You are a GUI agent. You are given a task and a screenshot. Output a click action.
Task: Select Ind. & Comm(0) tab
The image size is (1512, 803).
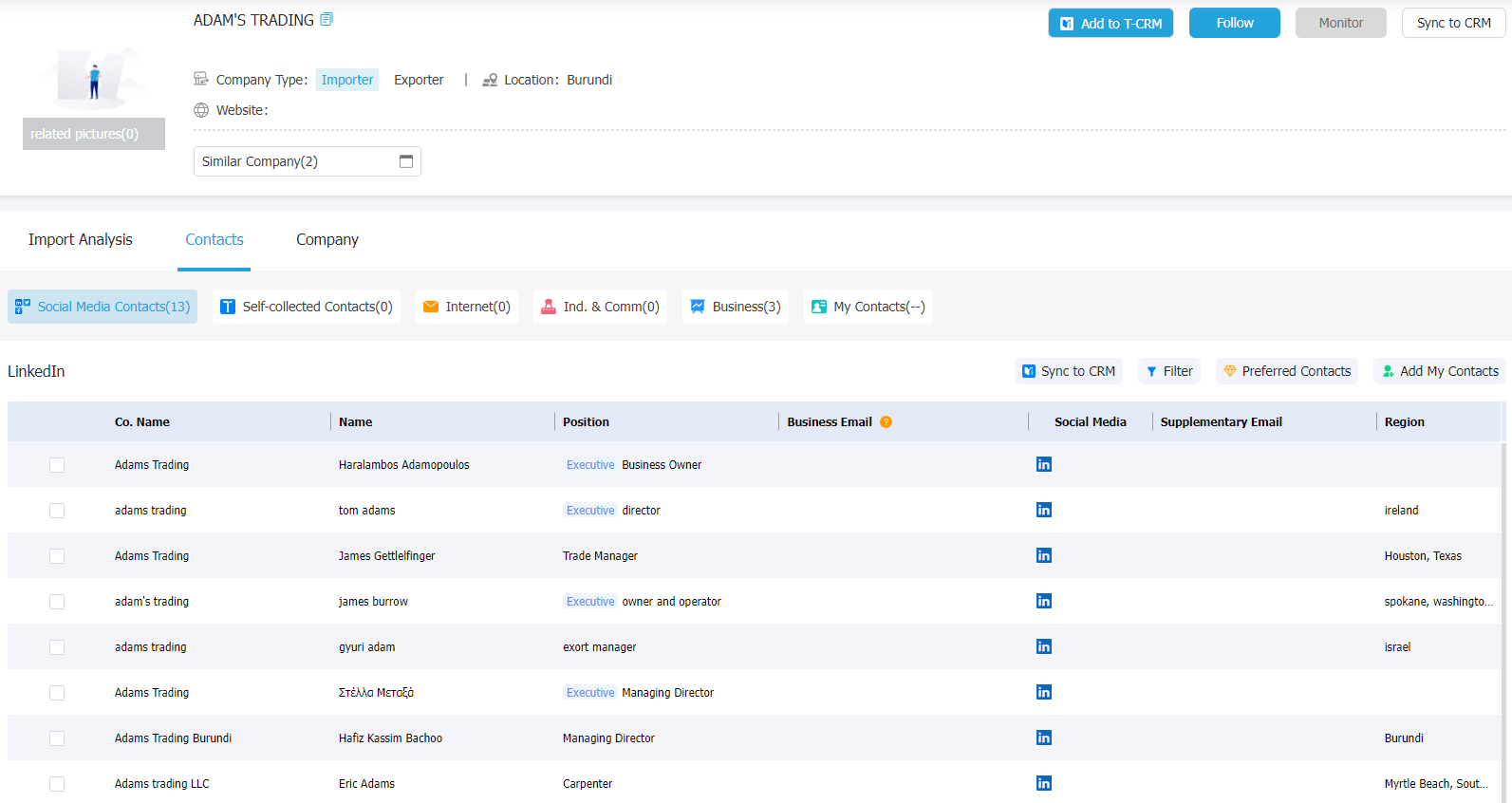[600, 307]
